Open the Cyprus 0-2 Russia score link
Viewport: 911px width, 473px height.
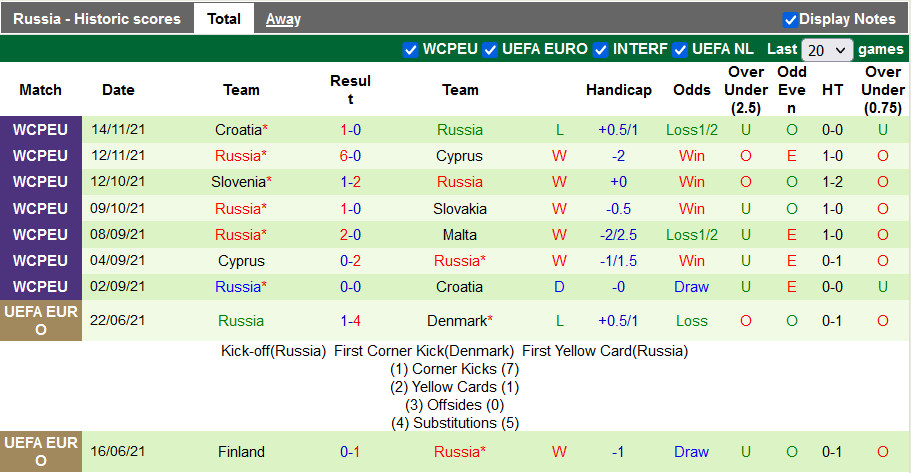(350, 261)
